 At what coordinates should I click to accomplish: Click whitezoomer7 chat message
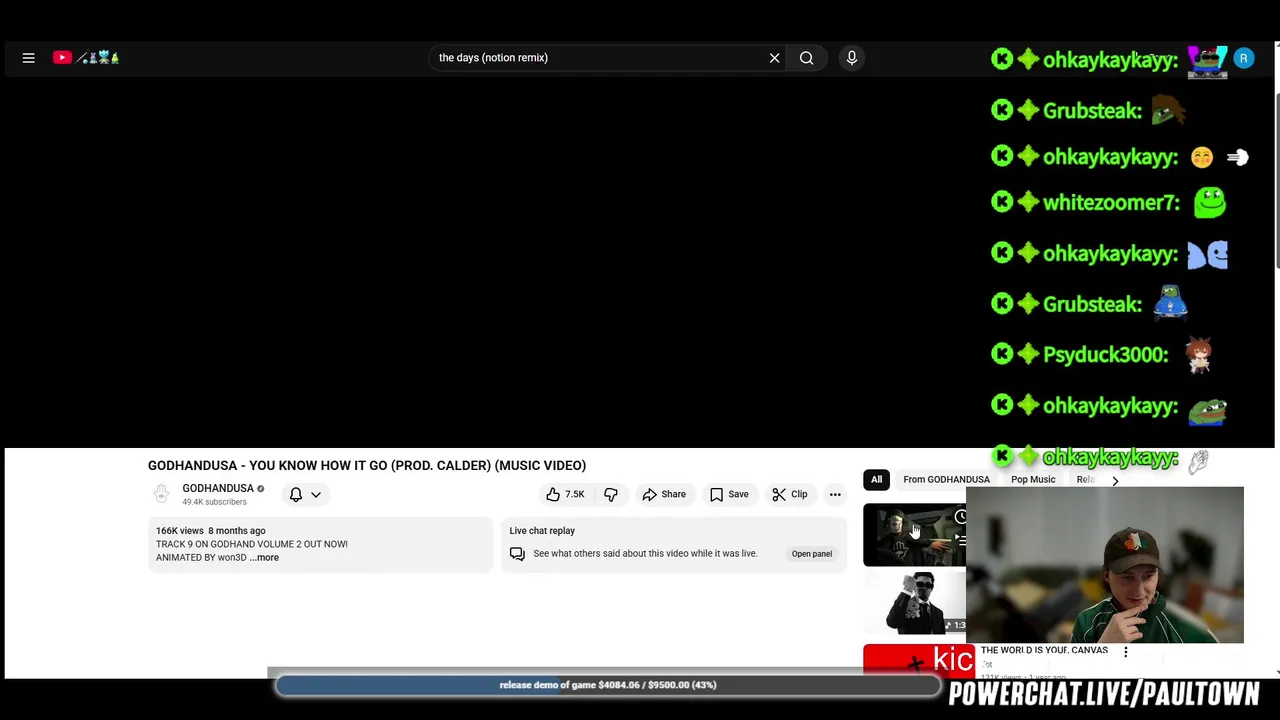click(1108, 203)
